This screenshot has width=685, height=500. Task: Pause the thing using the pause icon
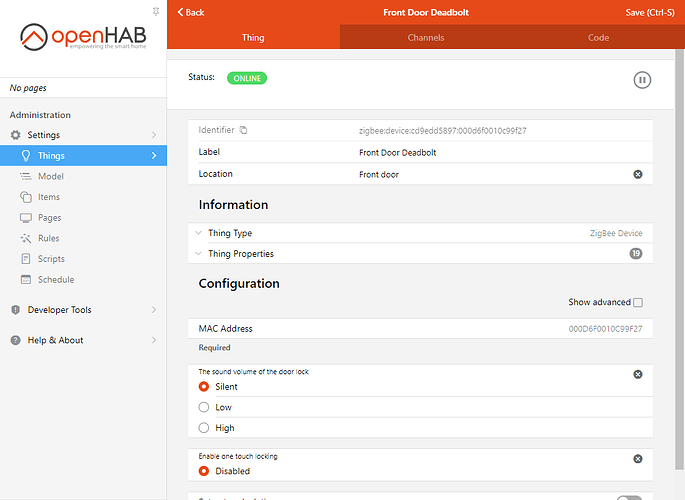642,79
